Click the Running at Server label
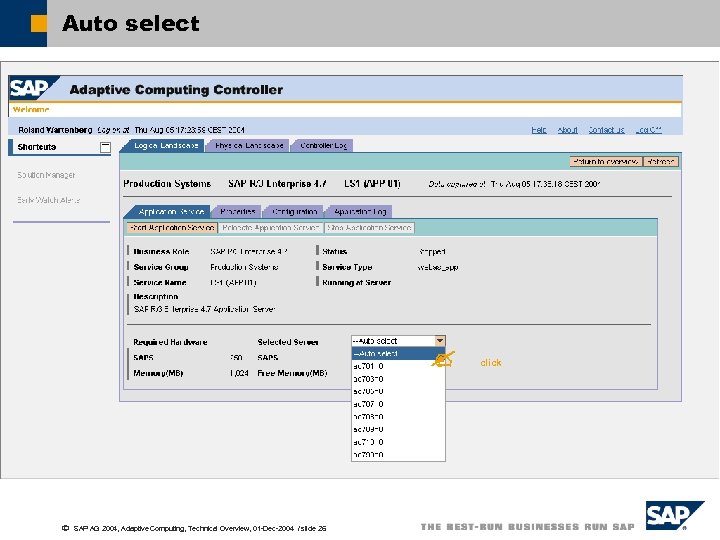 [x=356, y=282]
